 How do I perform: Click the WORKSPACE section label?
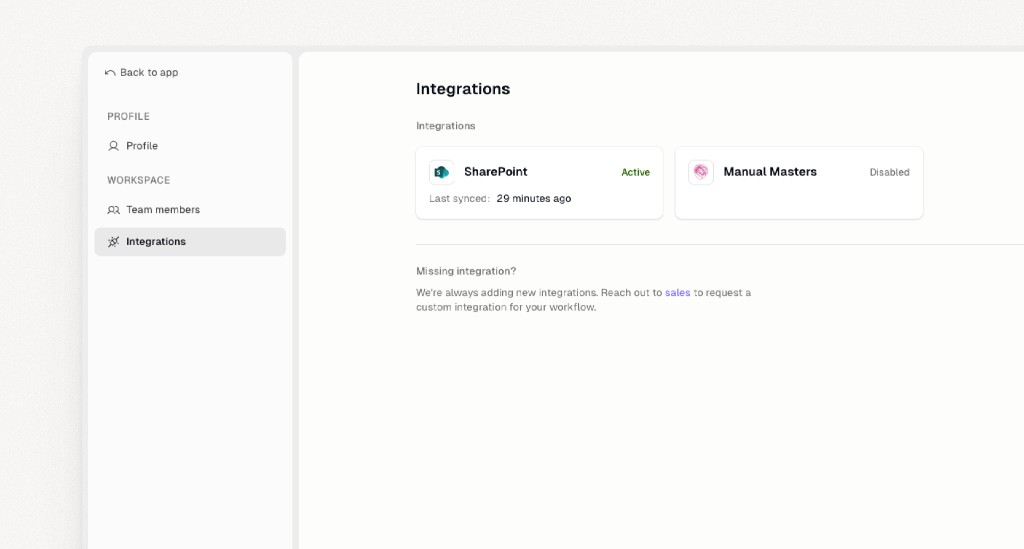[138, 180]
